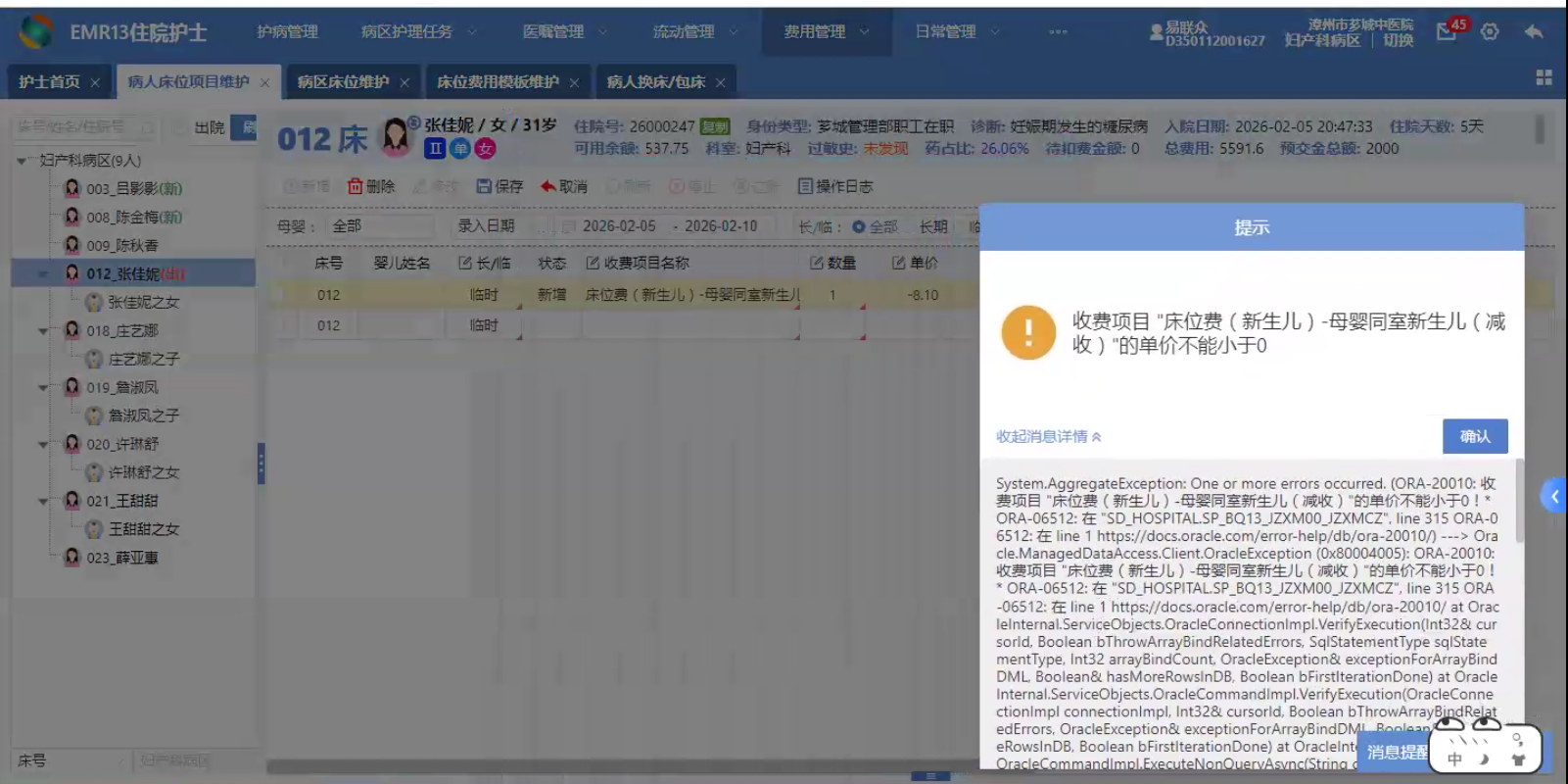Open the 母婴 全部 dropdown
Screen dimensions: 1568x784
380,226
